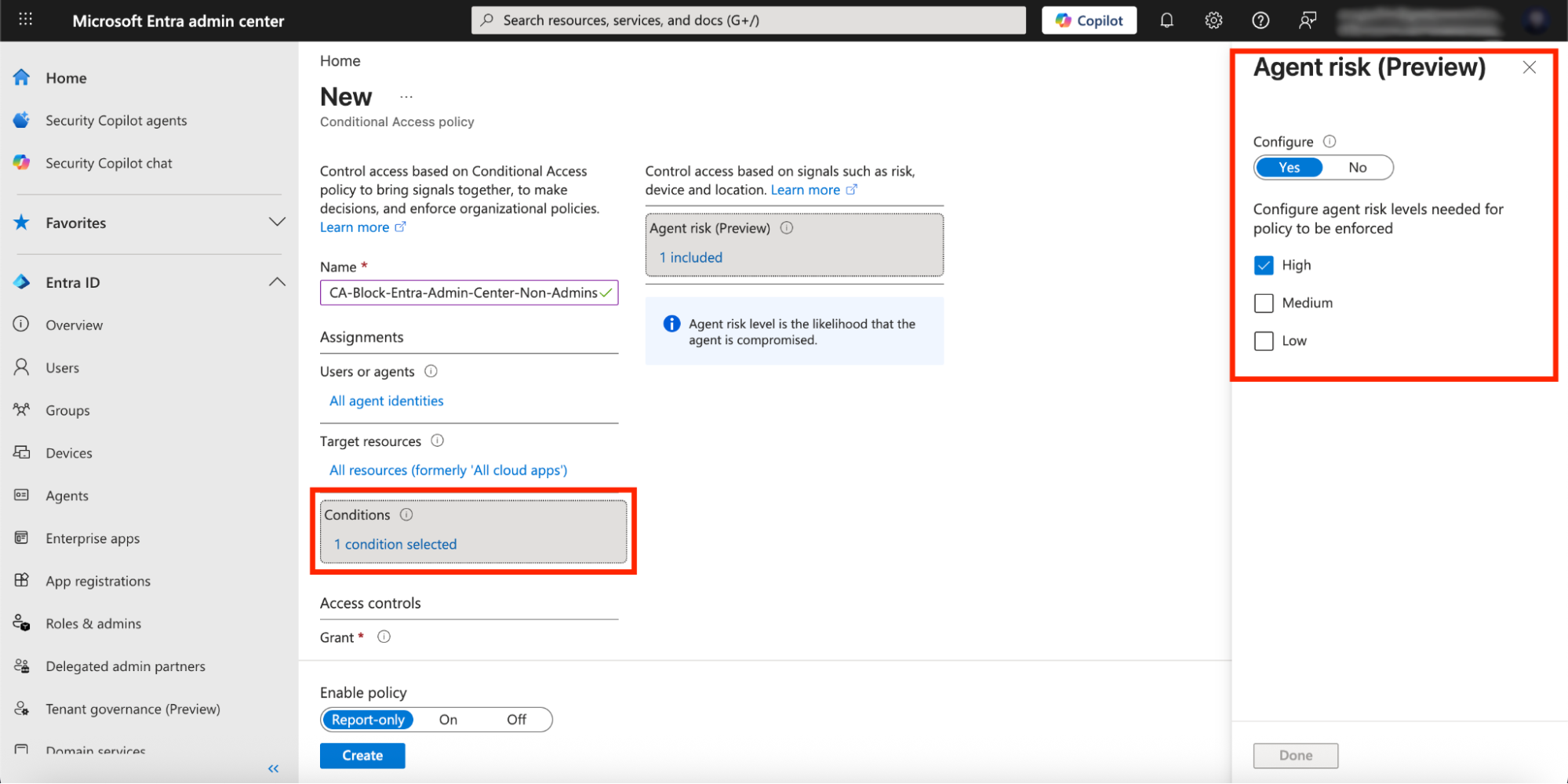
Task: Click the Entra ID diamond icon
Action: coord(22,282)
